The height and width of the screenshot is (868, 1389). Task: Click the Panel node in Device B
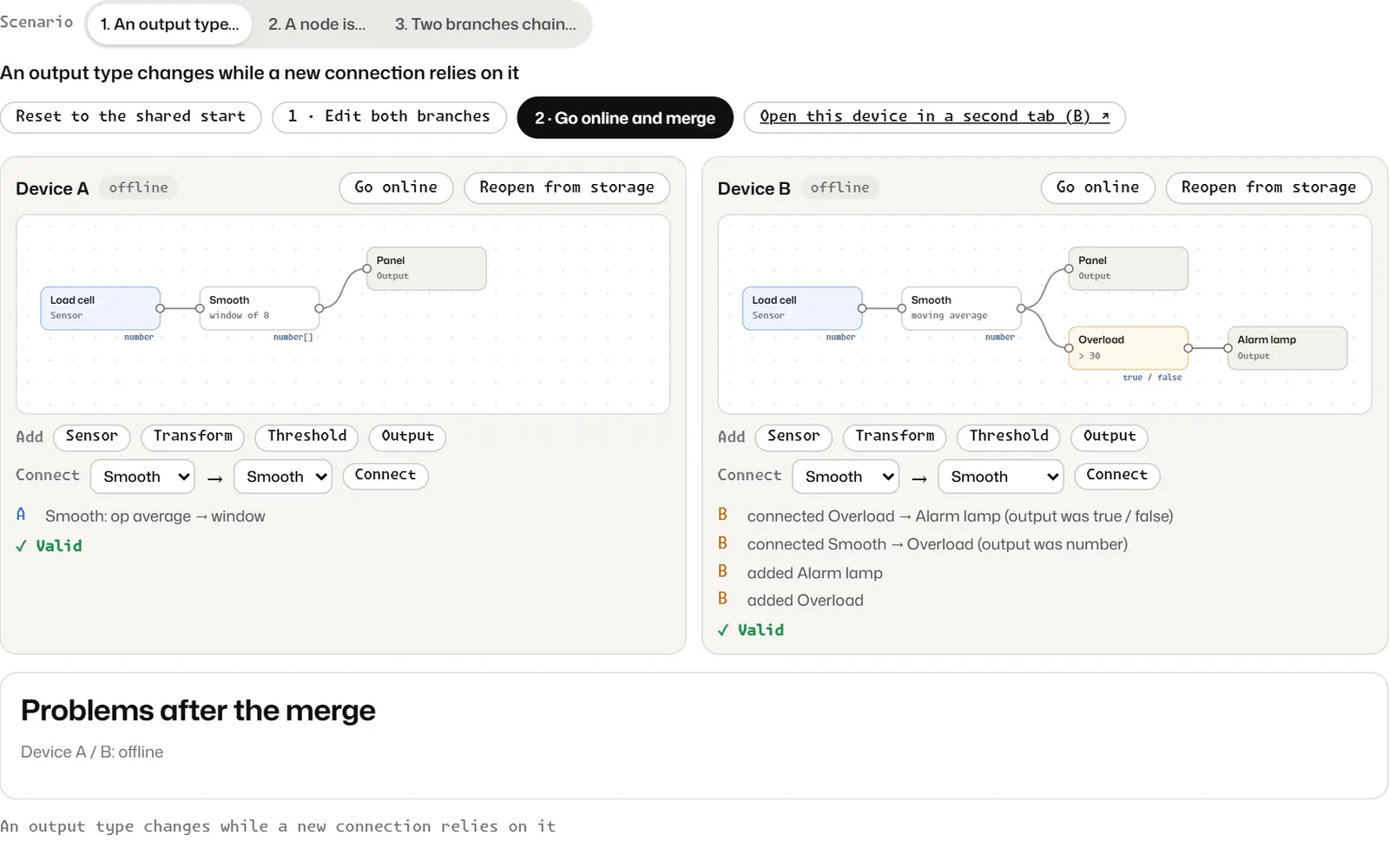point(1128,268)
